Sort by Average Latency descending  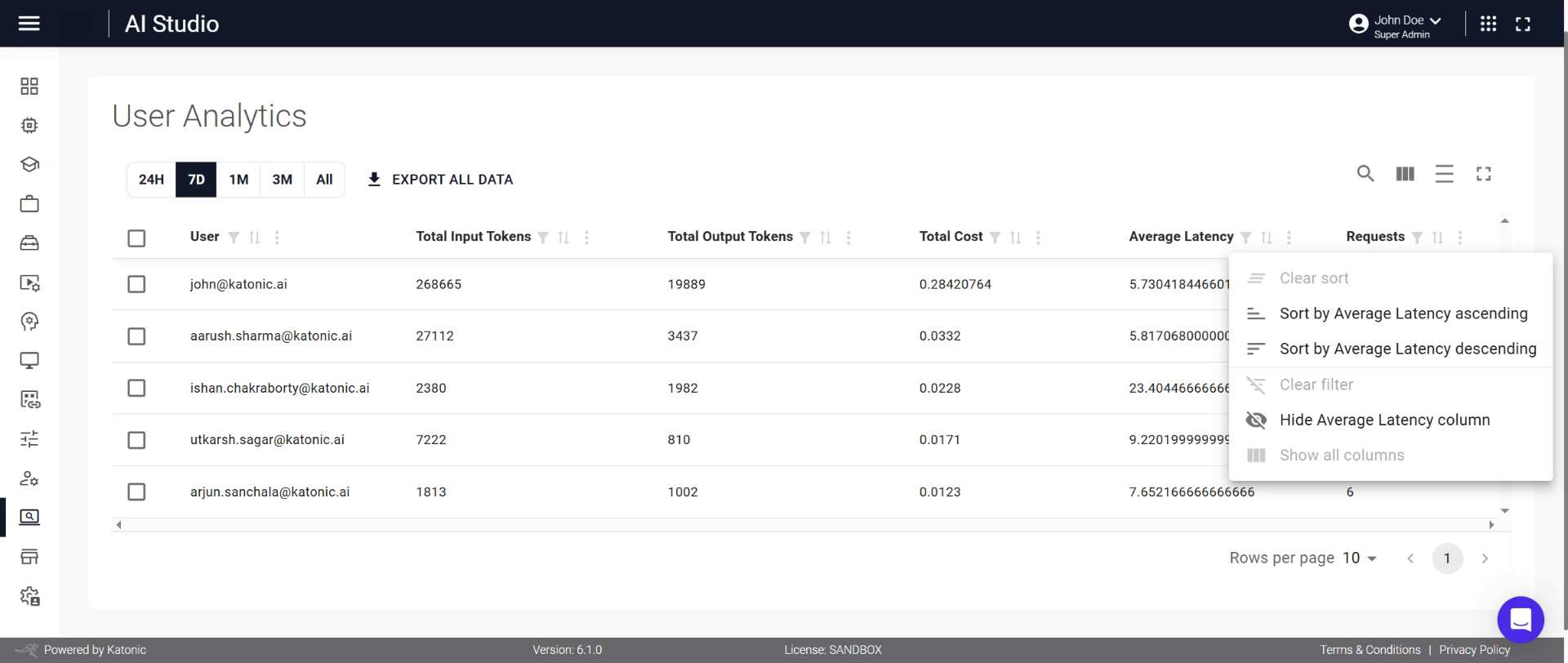point(1390,349)
